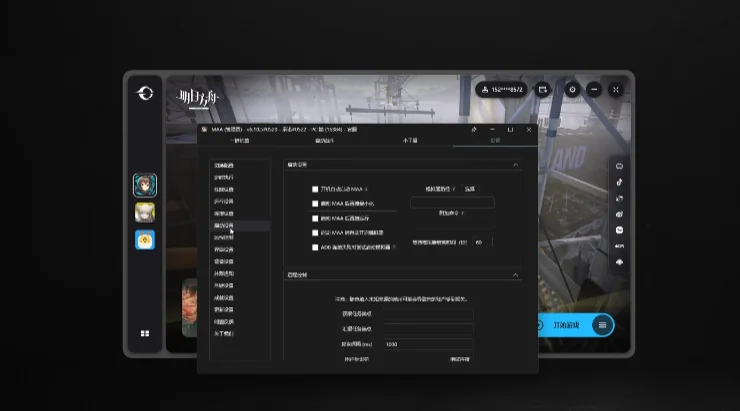Toggle ADB 连接失败时尝试启动模拟器 checkbox

pyautogui.click(x=315, y=247)
